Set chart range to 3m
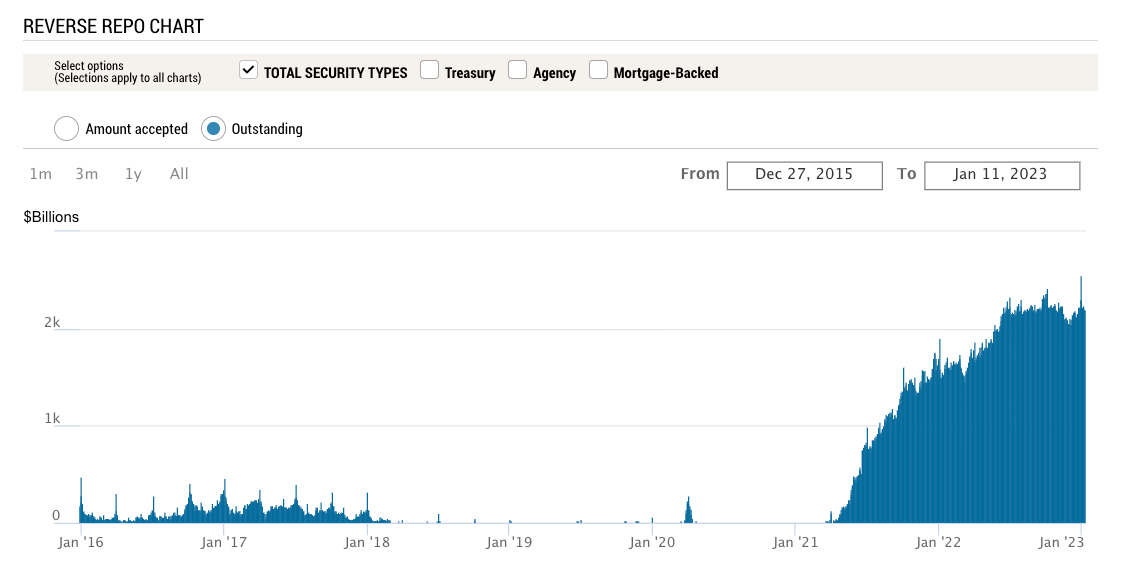The image size is (1121, 564). (87, 174)
